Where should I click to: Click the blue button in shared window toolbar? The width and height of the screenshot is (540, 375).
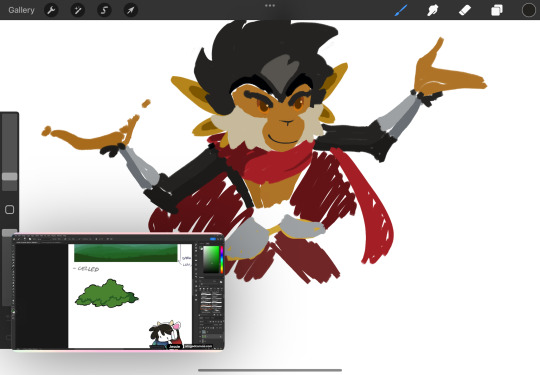pos(213,239)
